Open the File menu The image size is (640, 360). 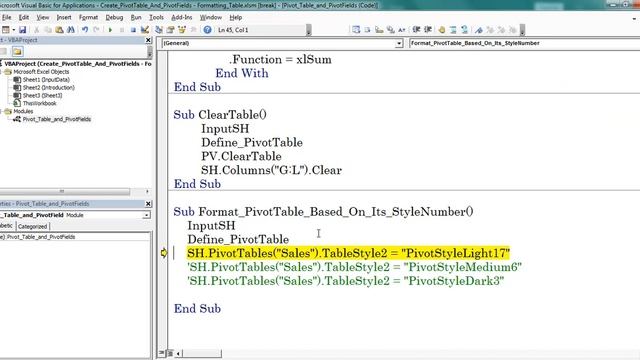pyautogui.click(x=6, y=18)
